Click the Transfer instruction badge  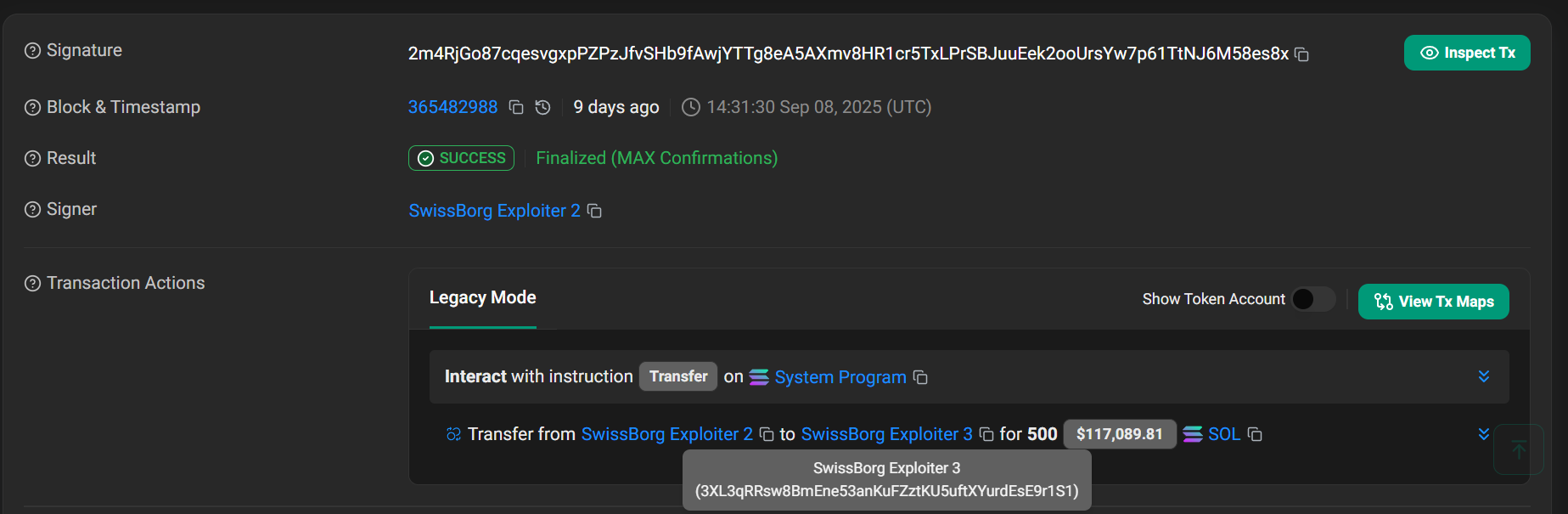[x=678, y=376]
